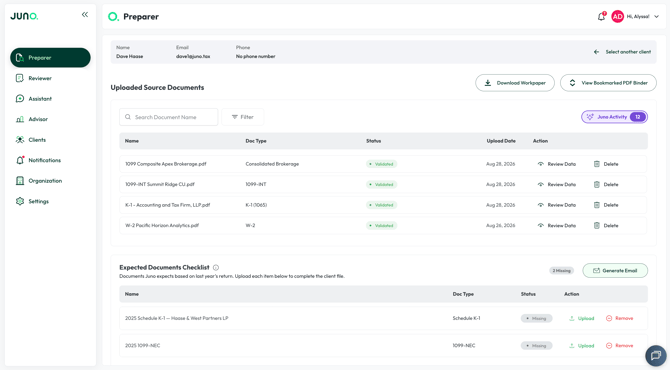
Task: Click Missing status of 1099-NEC row
Action: [536, 346]
